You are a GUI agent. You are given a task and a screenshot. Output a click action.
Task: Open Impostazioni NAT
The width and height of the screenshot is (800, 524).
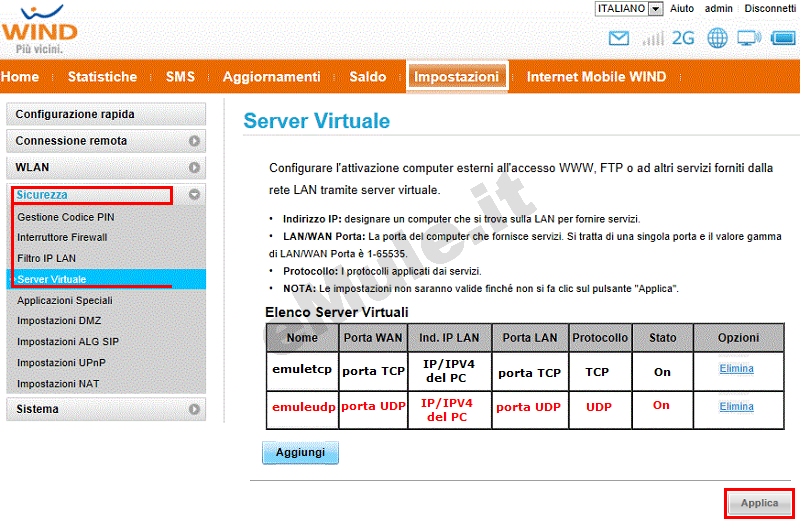(58, 384)
